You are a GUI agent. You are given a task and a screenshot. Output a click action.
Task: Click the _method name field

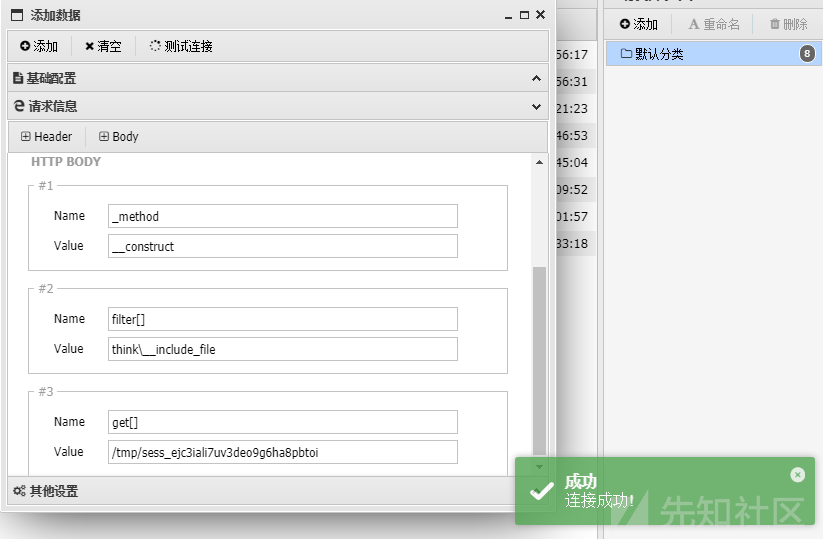point(282,216)
